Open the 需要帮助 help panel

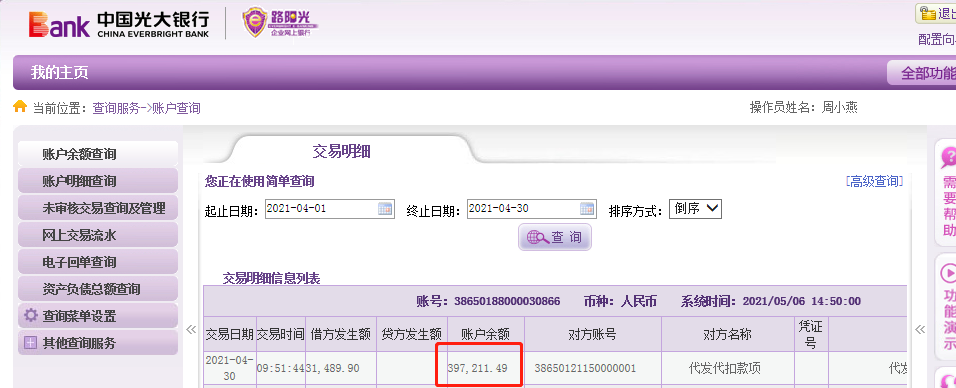coord(947,193)
